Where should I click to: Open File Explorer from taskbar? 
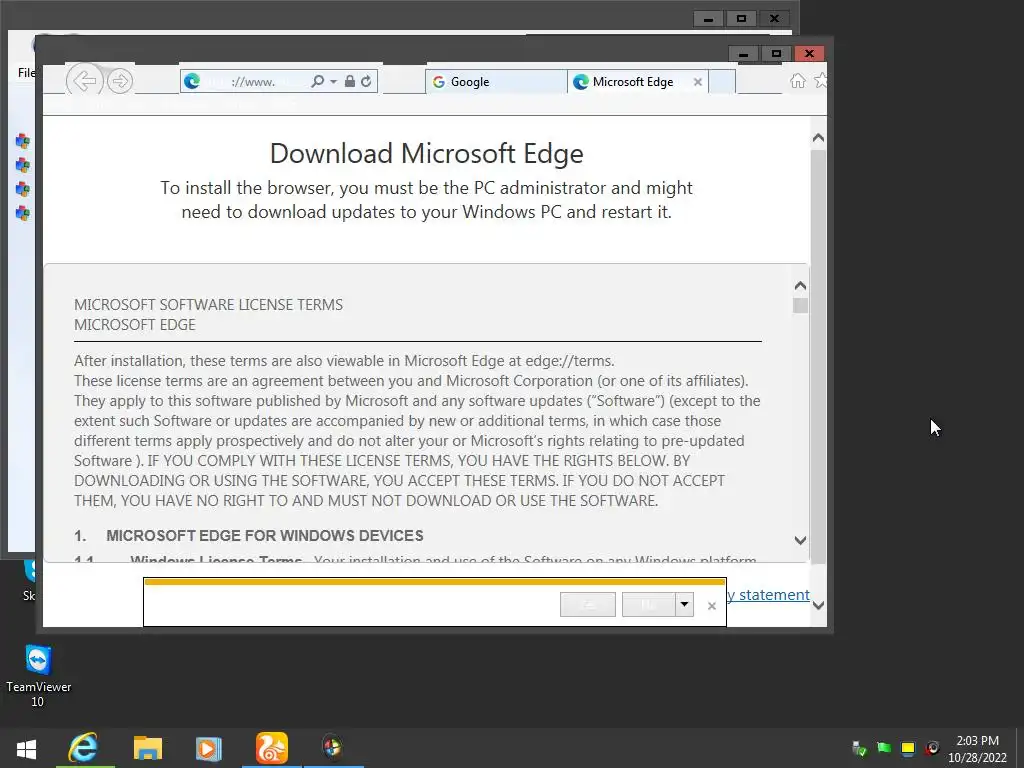(148, 748)
